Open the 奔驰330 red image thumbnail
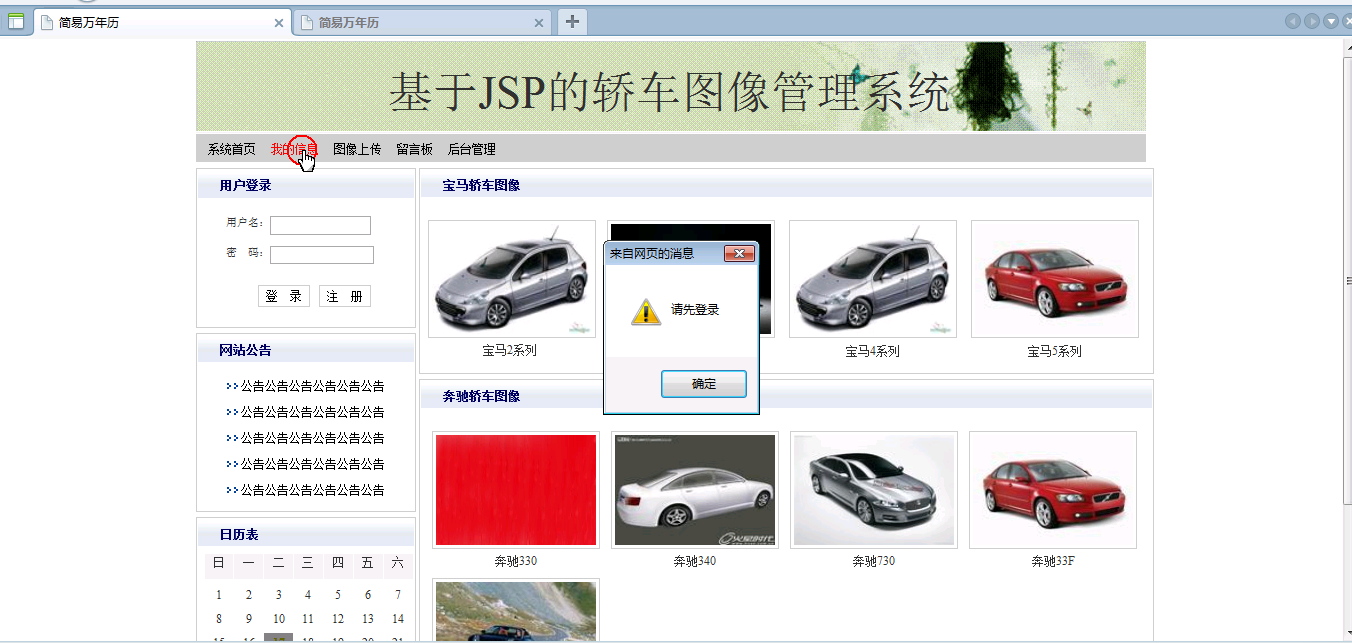 [x=516, y=490]
